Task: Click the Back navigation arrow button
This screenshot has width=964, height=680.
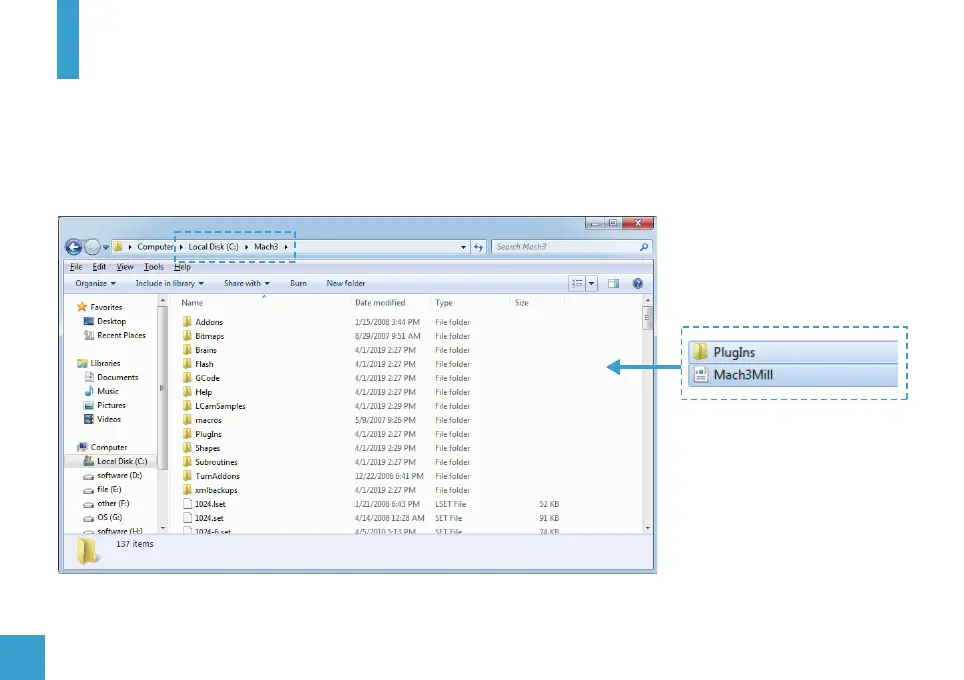Action: pos(74,247)
